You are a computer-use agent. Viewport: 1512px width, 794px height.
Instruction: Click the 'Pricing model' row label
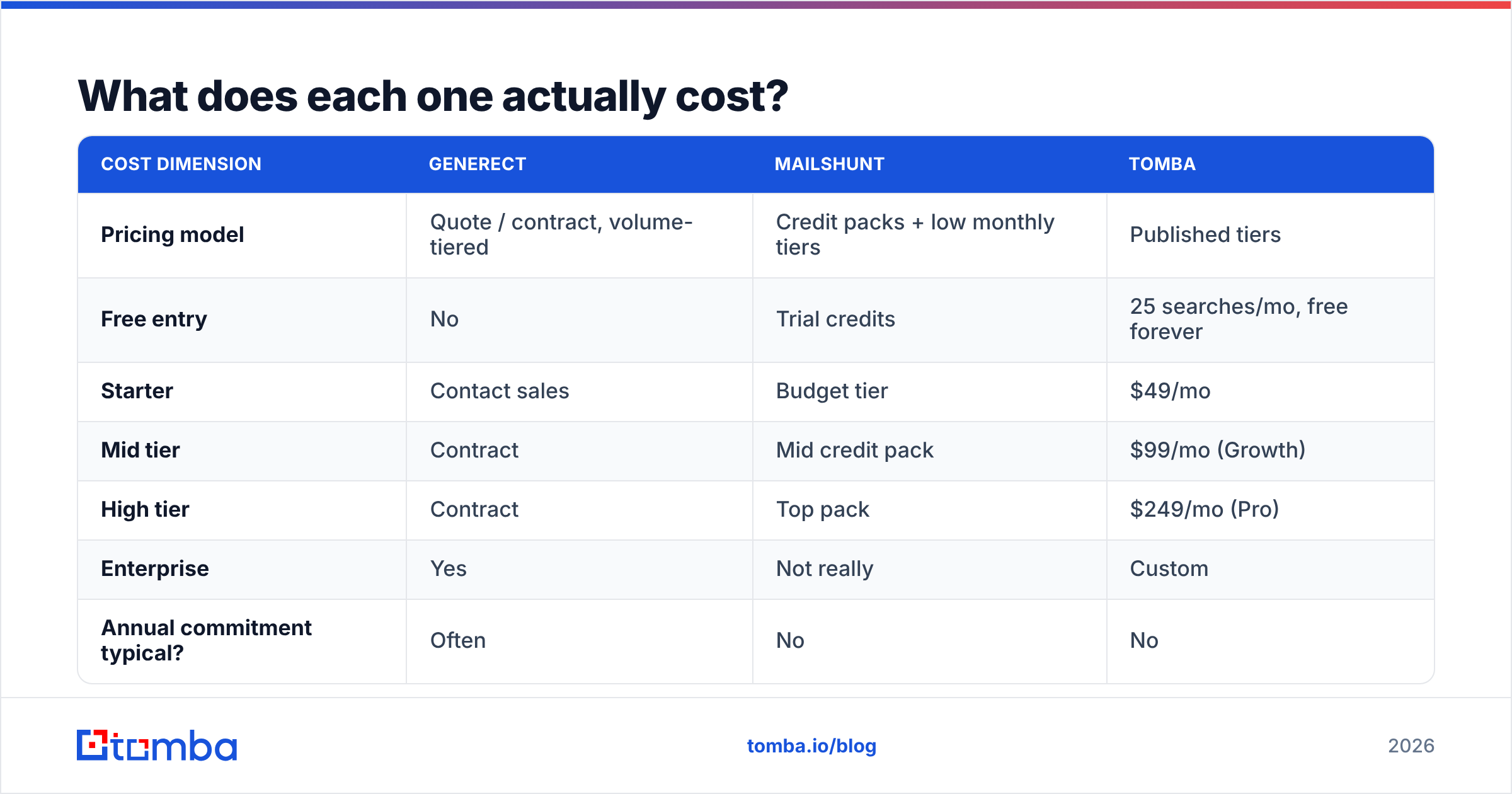coord(172,234)
